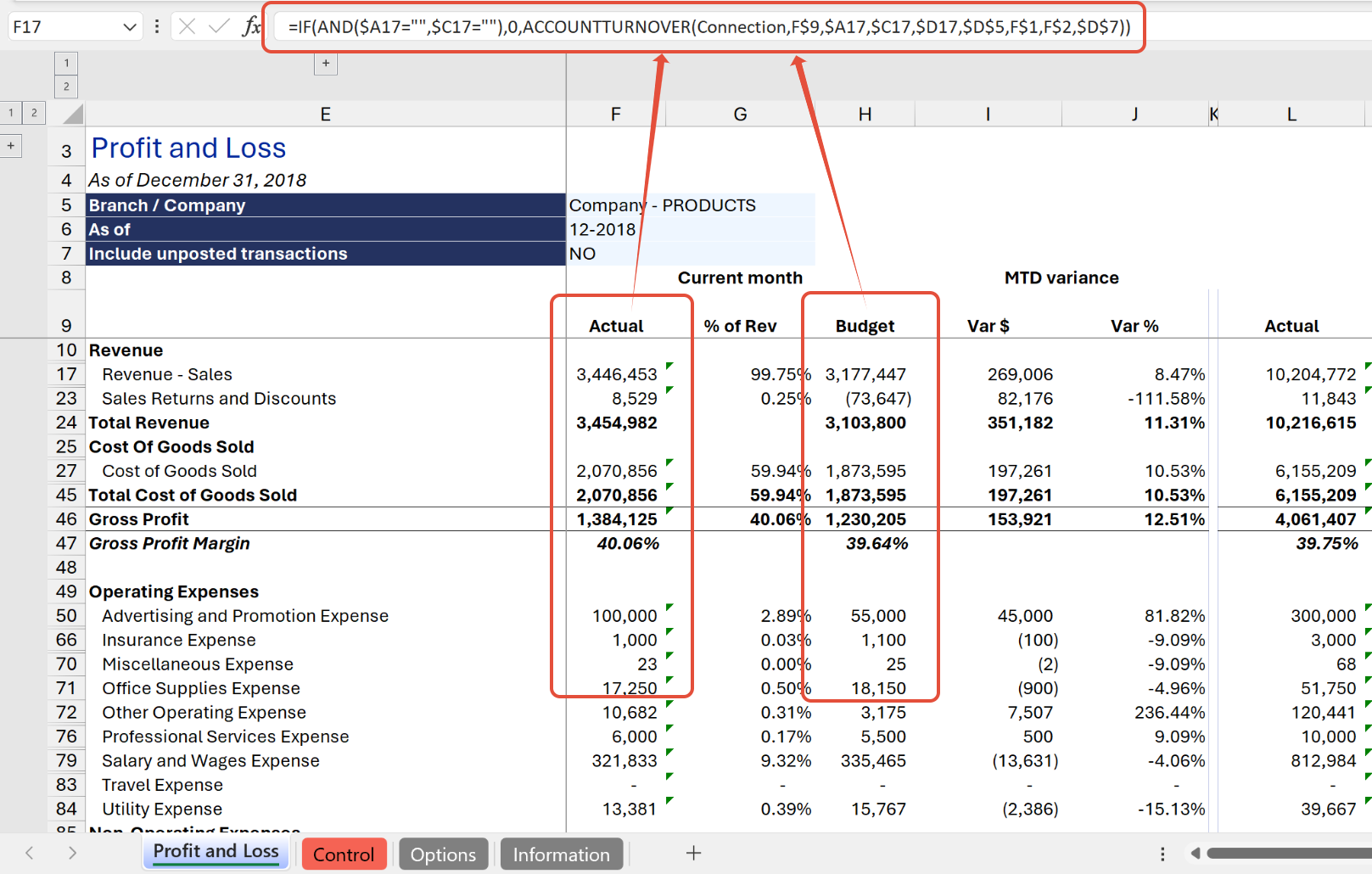Click the formula bar vertical dots handle

pos(157,27)
